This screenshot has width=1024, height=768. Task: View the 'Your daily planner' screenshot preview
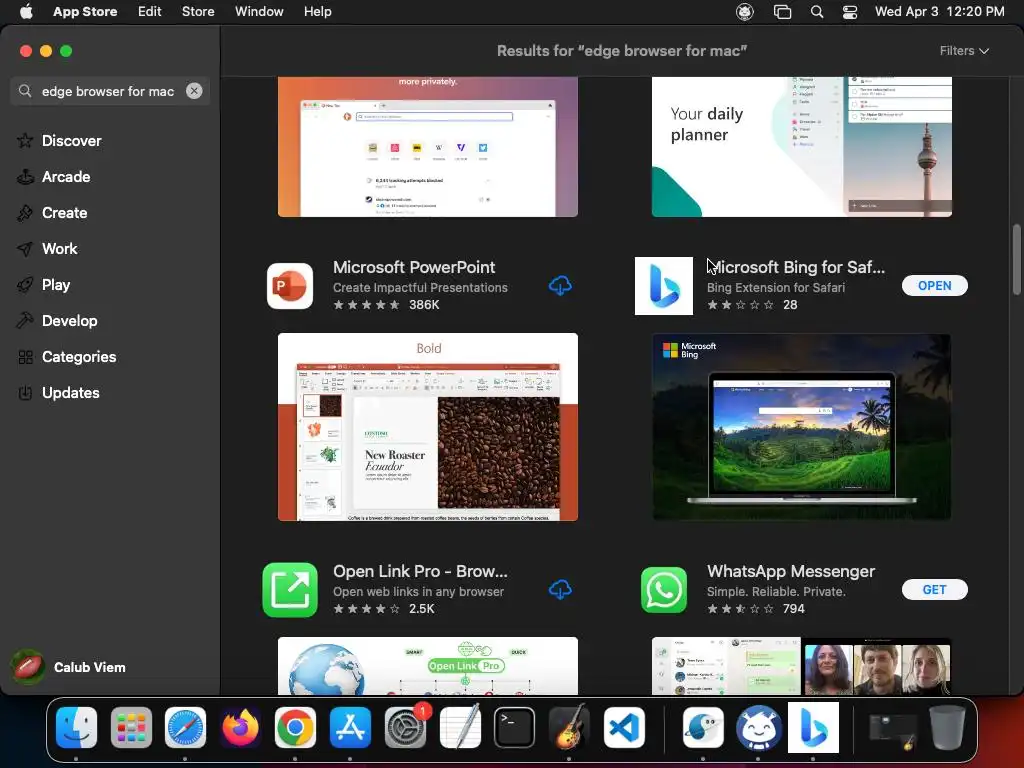pos(801,147)
